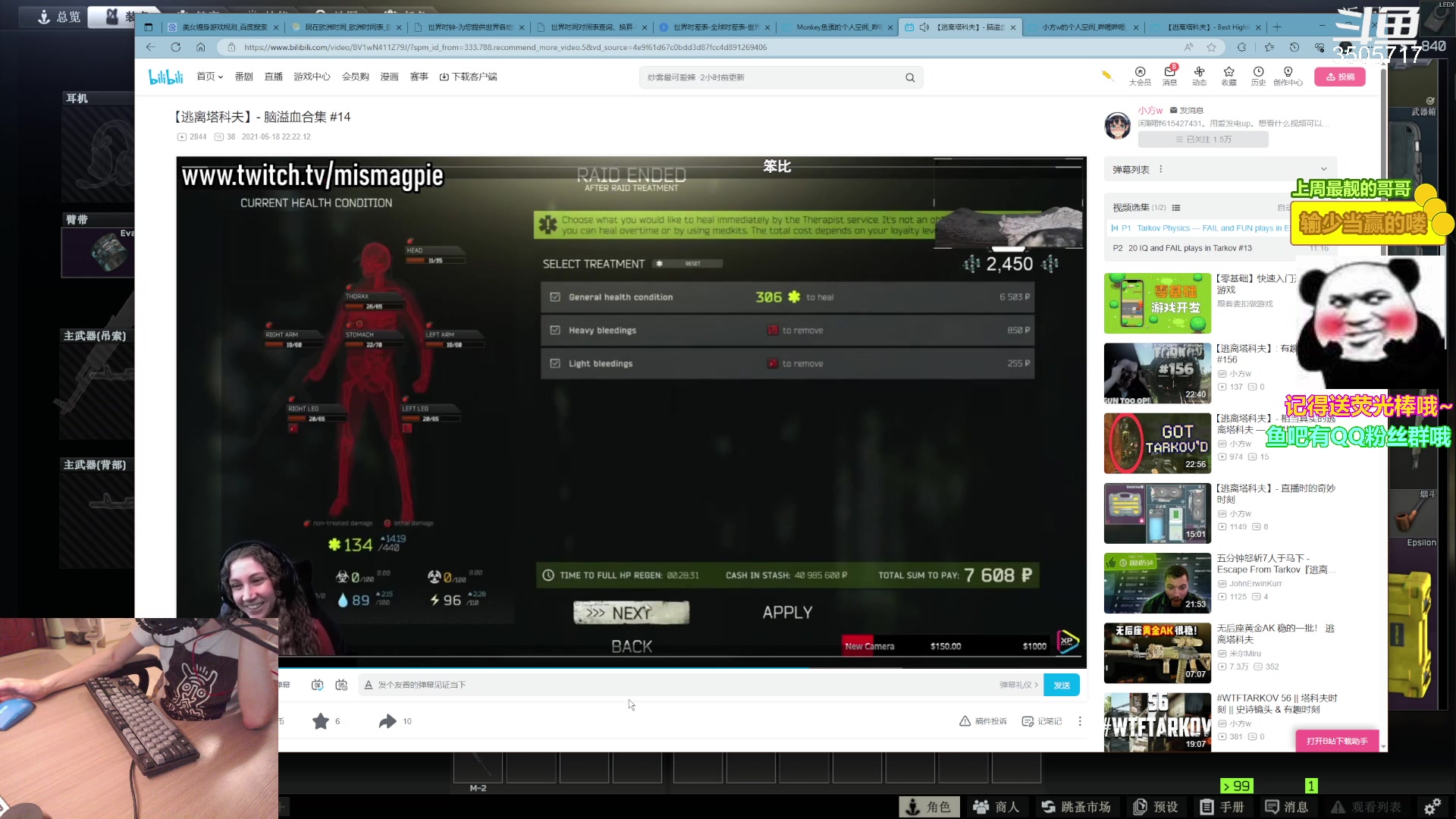Click 打开B站下载助手 button

click(1337, 741)
